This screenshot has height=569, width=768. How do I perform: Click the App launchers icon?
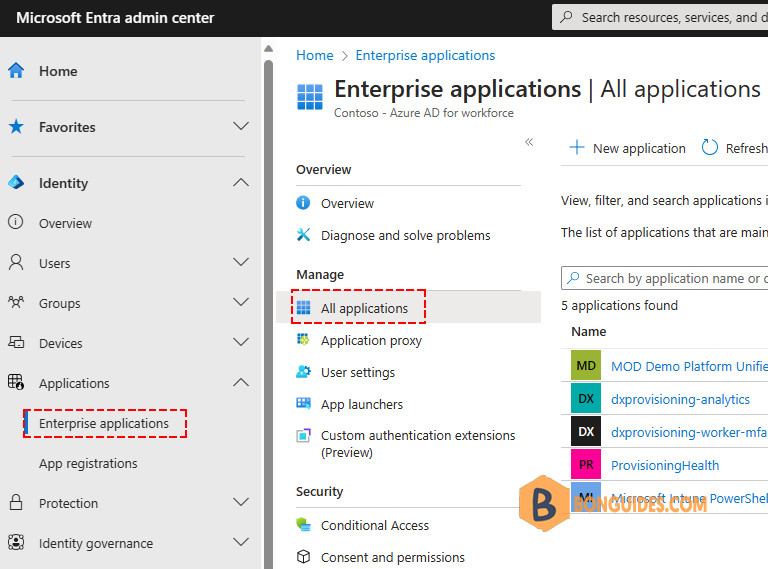(x=303, y=403)
